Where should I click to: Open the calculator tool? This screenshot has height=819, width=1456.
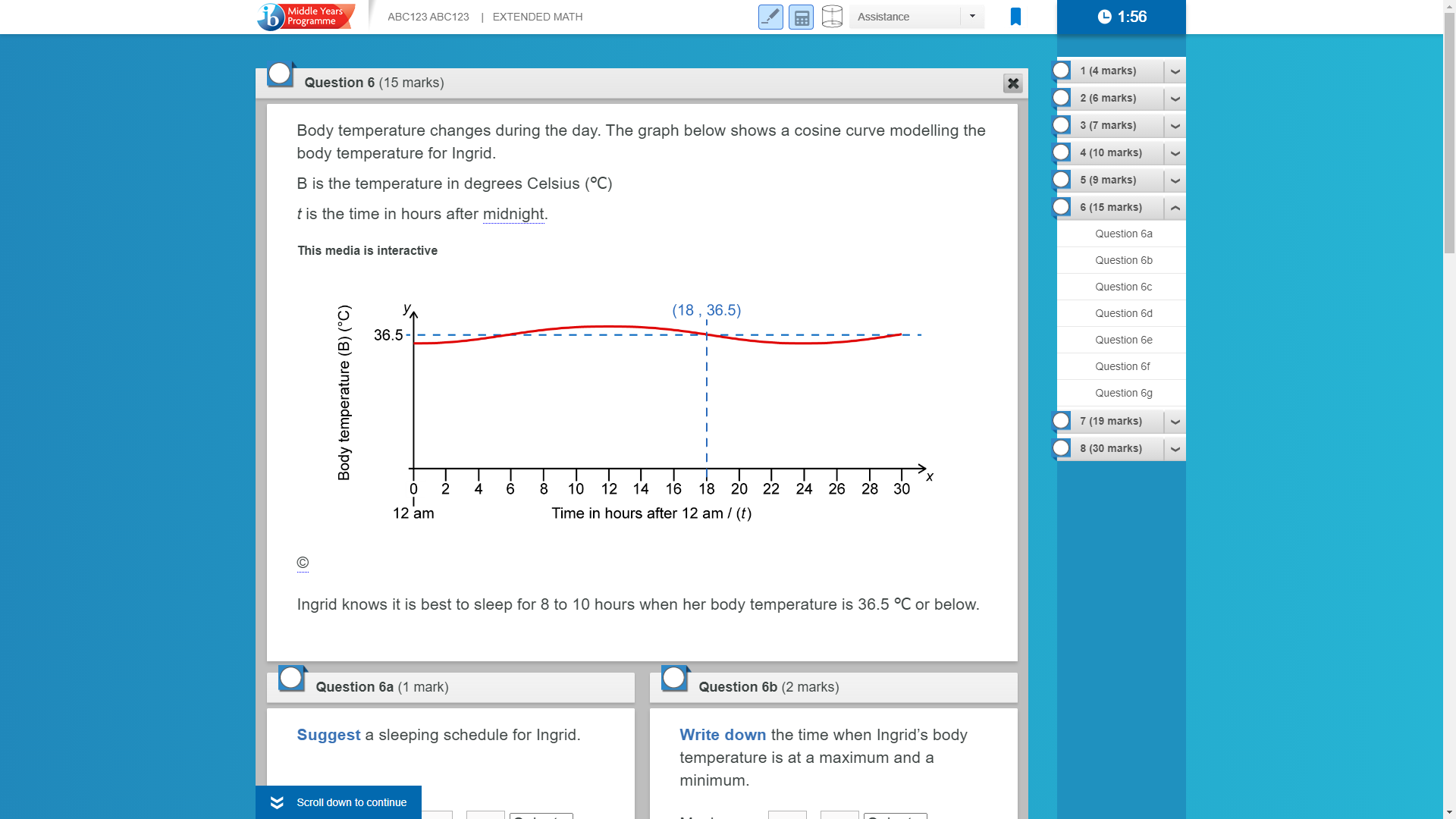(x=801, y=17)
